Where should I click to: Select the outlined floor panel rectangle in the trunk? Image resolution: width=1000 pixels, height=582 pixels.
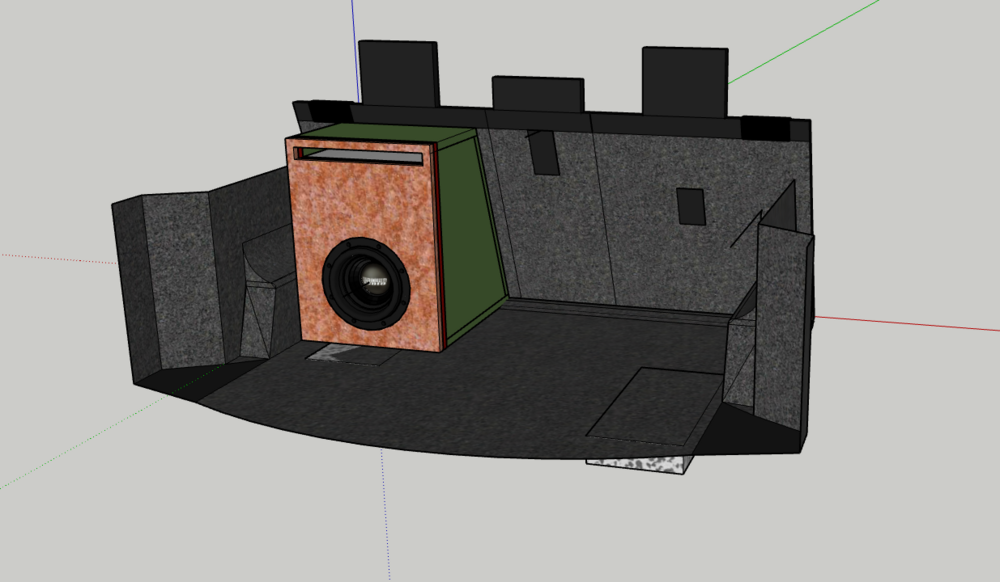[654, 406]
